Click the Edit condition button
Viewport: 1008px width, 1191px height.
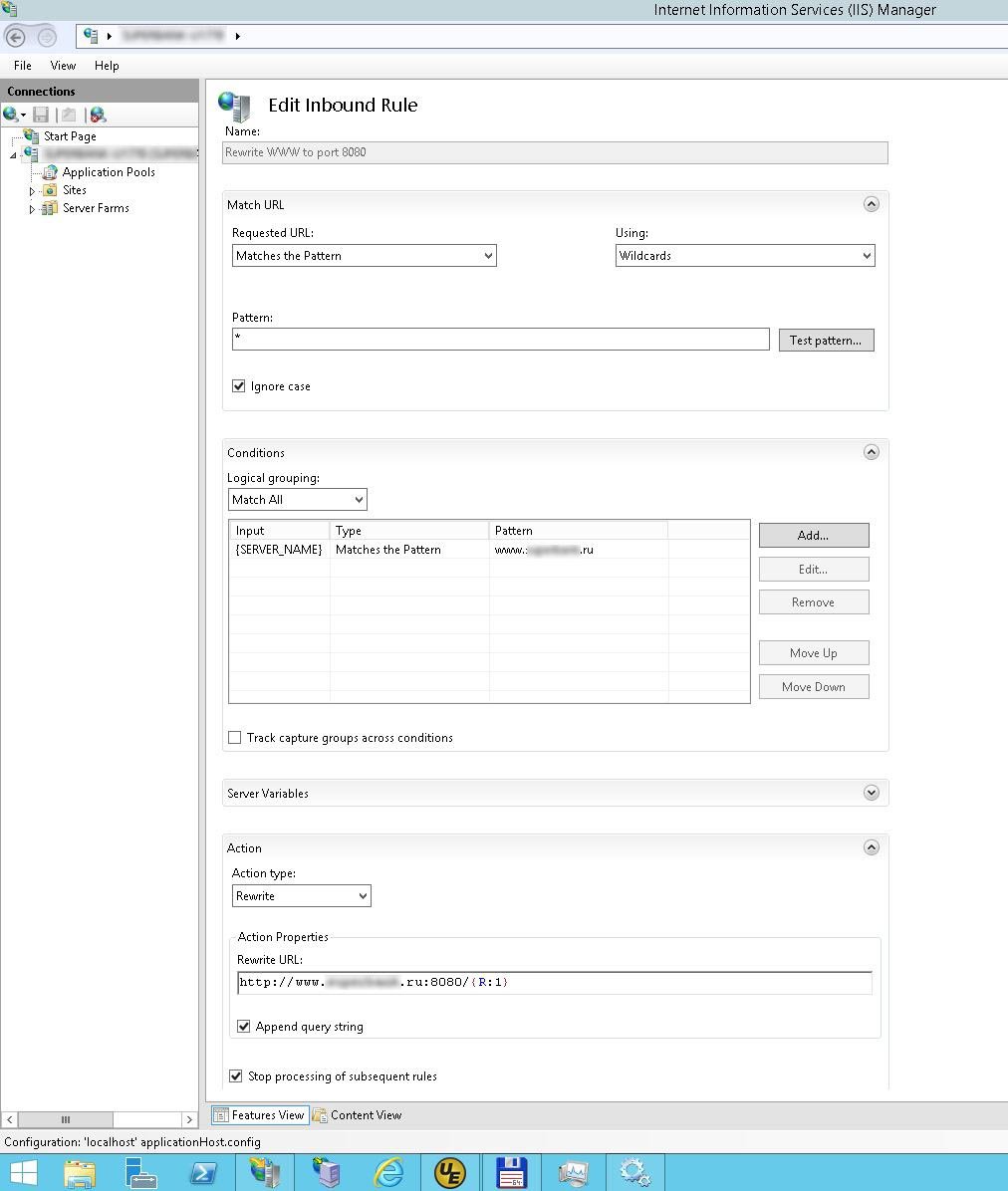pos(814,569)
